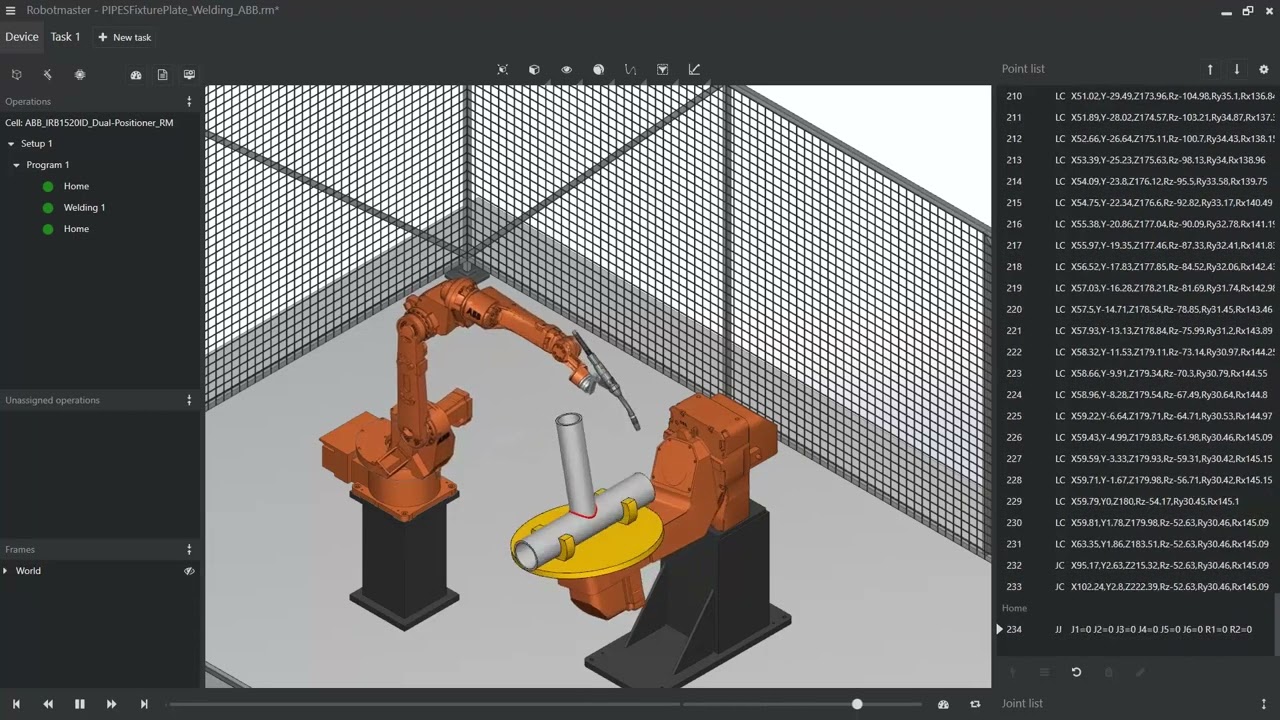
Task: Rewind the simulation
Action: click(x=48, y=704)
